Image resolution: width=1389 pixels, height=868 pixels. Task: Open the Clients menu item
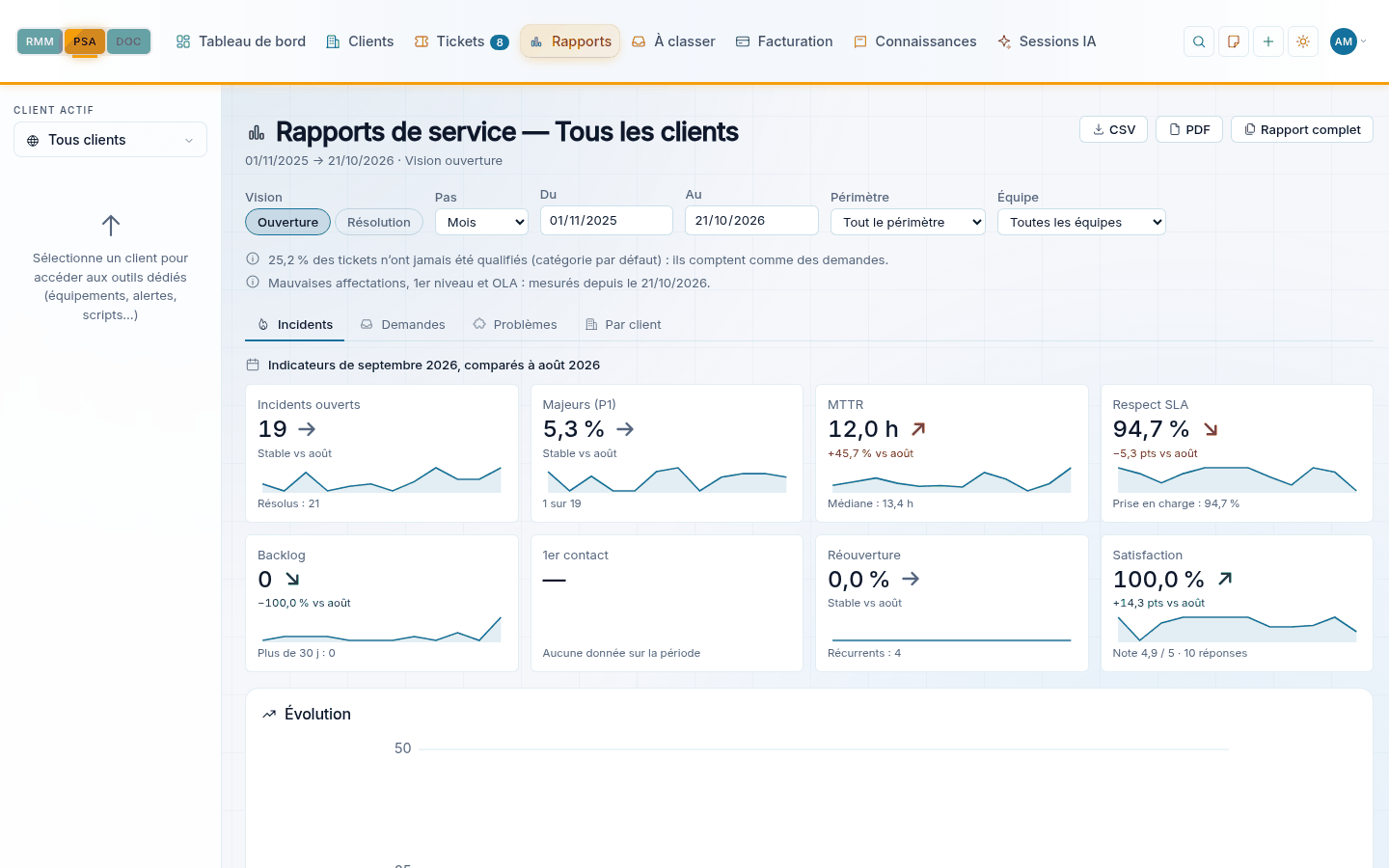click(x=360, y=41)
